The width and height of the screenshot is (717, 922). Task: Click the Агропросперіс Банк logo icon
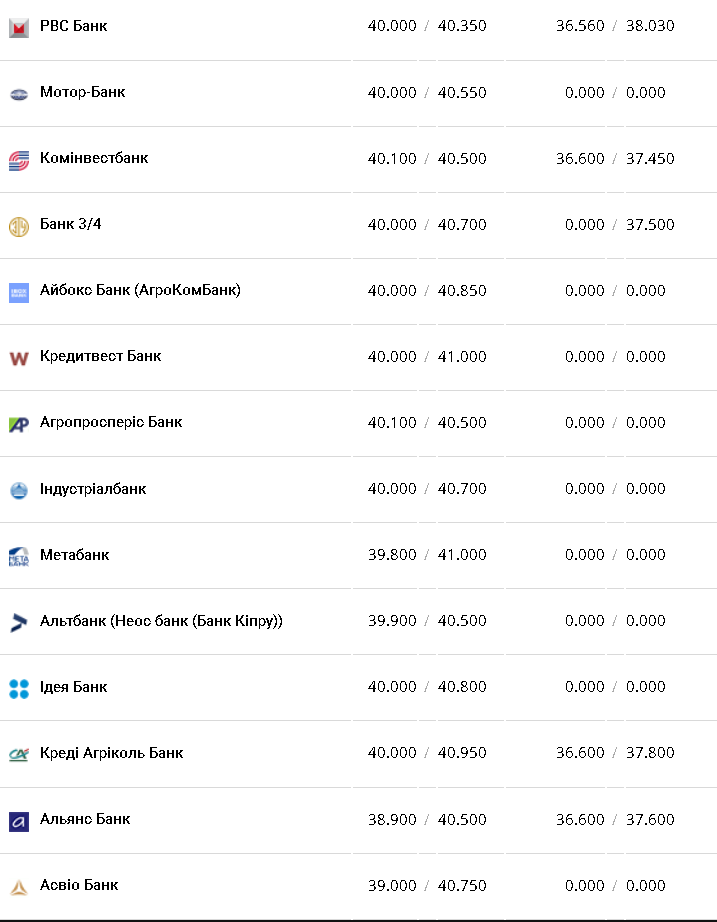[18, 424]
